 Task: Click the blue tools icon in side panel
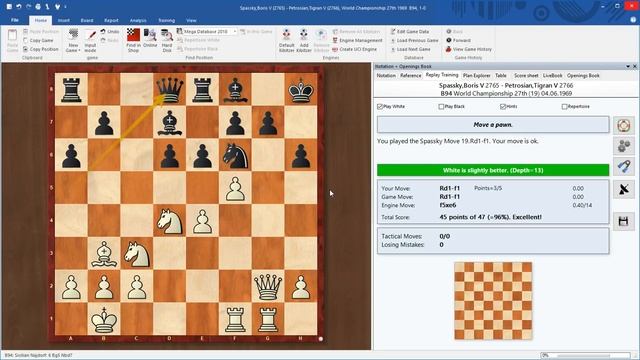tap(623, 166)
